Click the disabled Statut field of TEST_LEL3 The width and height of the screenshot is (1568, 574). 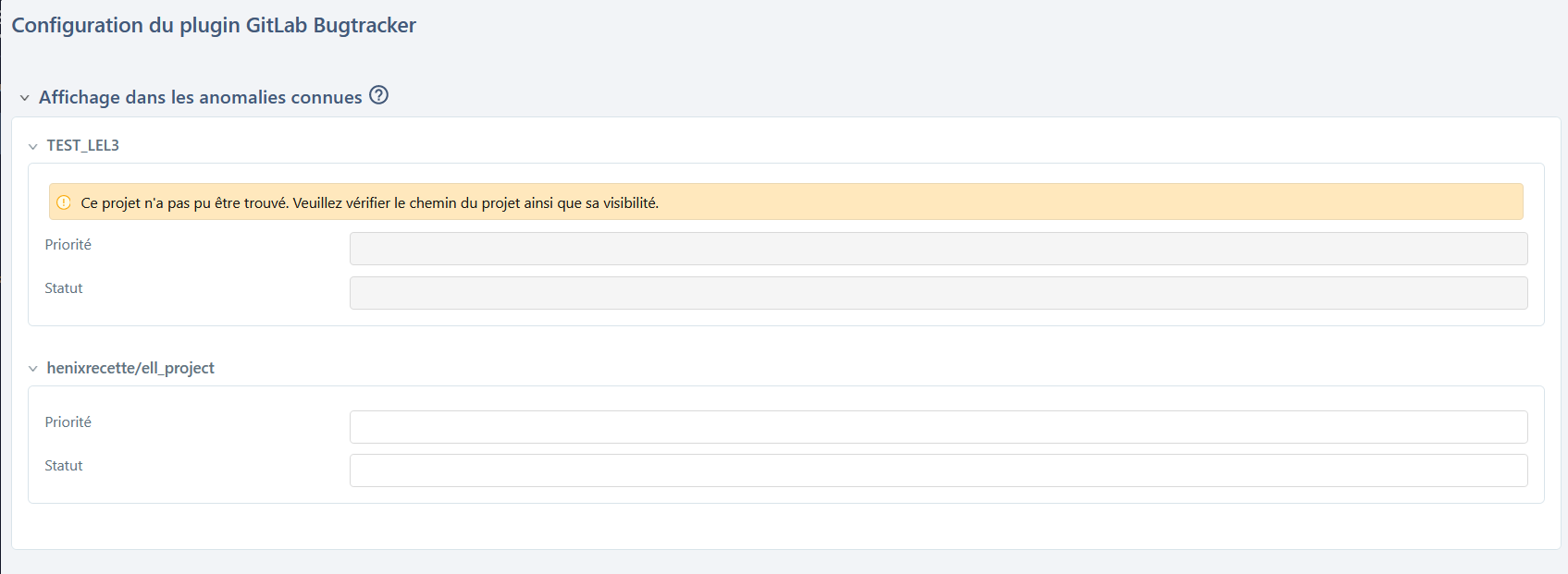[x=938, y=293]
